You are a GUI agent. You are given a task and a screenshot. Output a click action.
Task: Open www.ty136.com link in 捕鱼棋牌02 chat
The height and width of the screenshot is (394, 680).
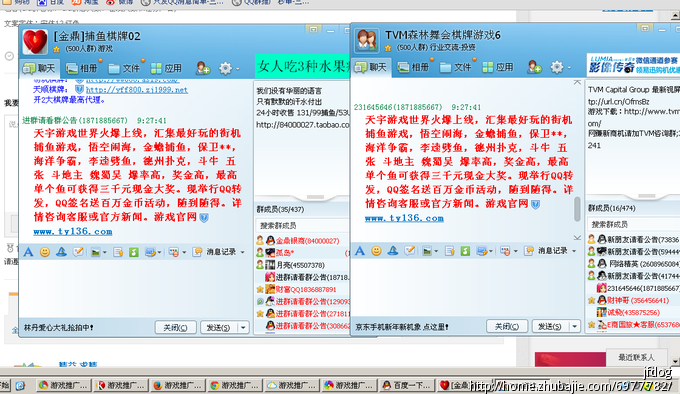(73, 231)
